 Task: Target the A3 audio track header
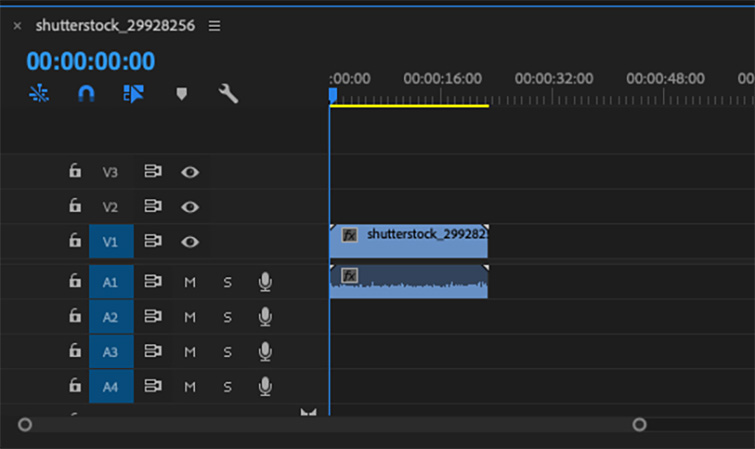pos(110,352)
